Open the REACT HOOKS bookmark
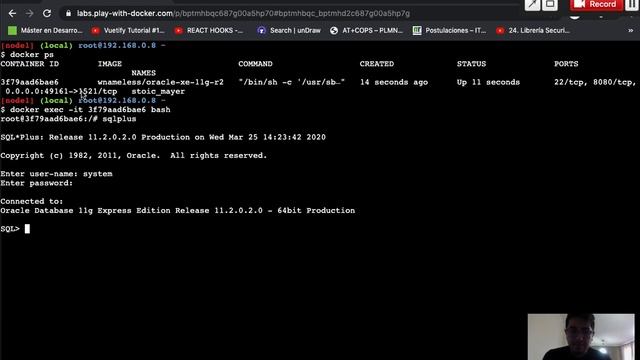Image resolution: width=640 pixels, height=360 pixels. tap(209, 31)
